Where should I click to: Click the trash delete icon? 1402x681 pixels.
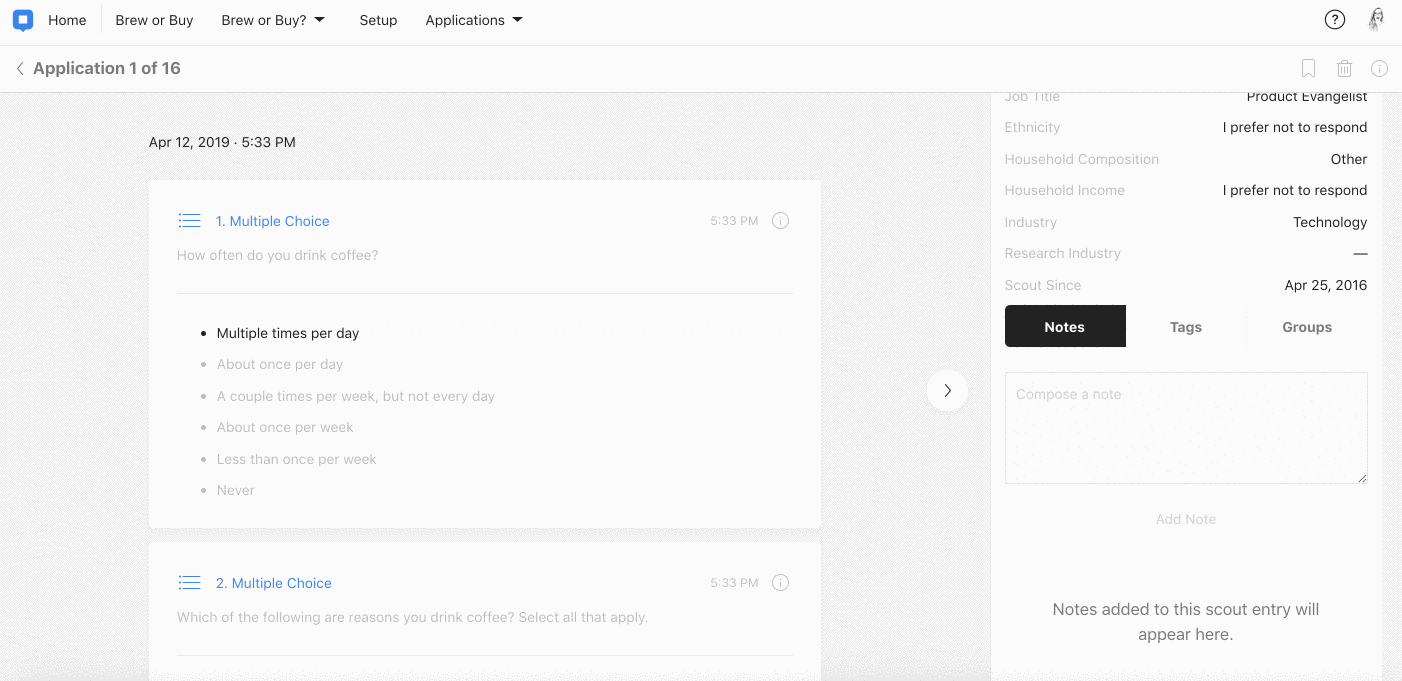(1344, 69)
